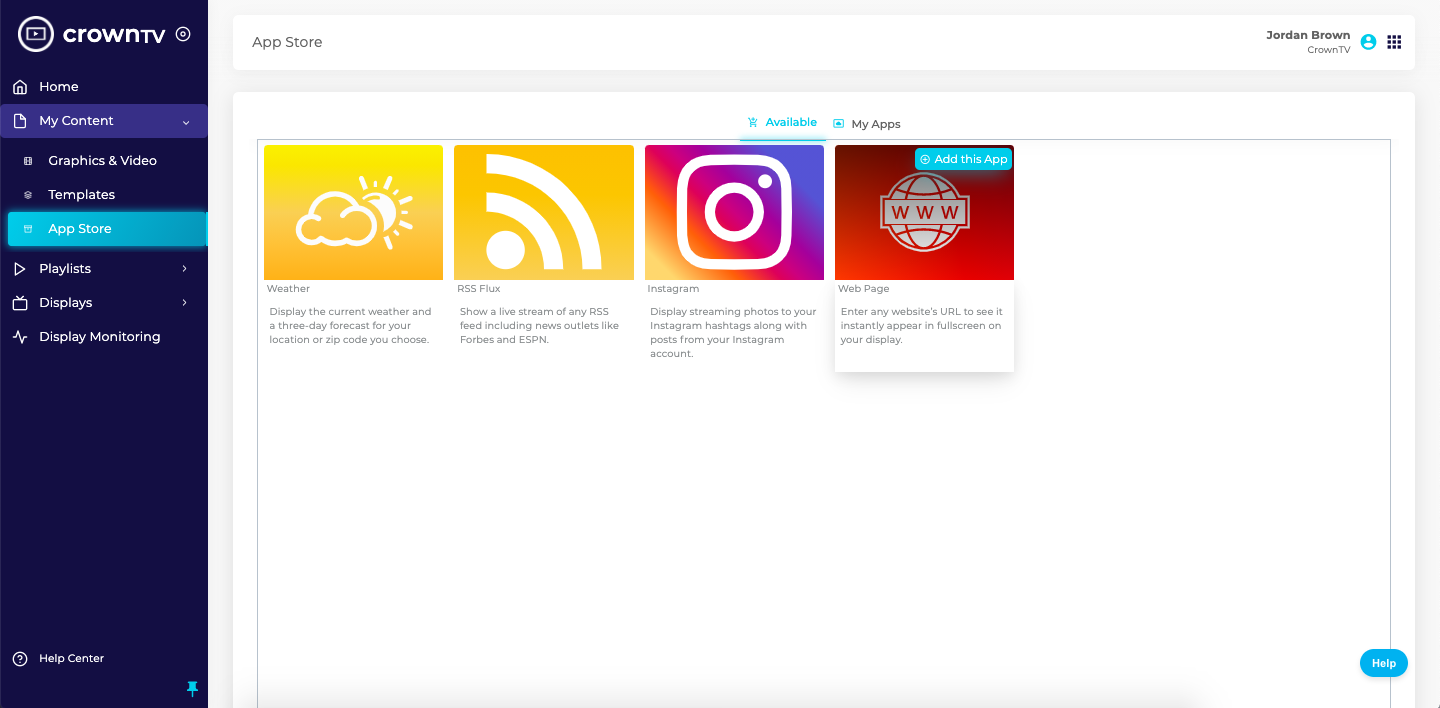Open the Help Center link

click(71, 659)
